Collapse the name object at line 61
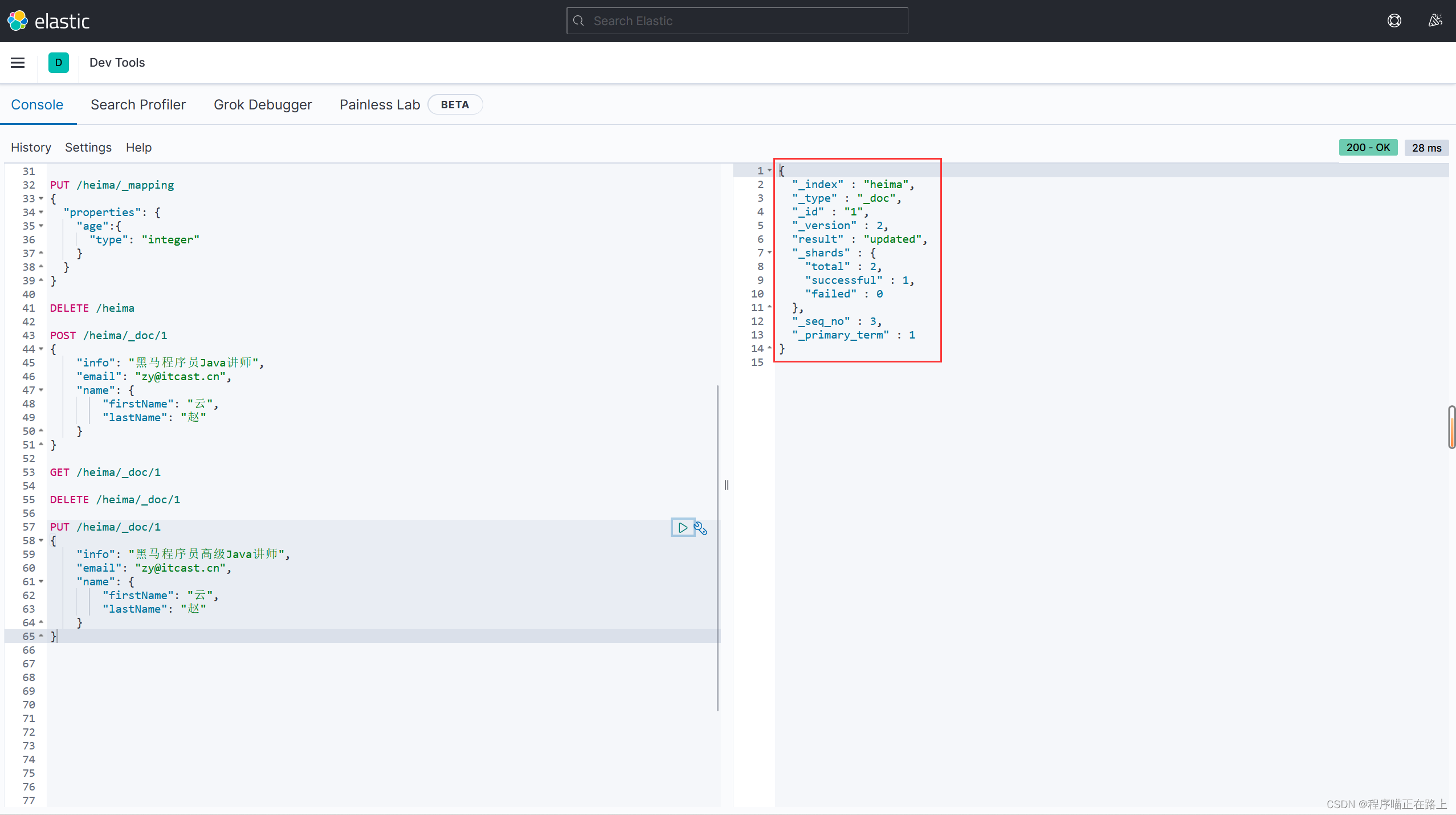 coord(41,582)
